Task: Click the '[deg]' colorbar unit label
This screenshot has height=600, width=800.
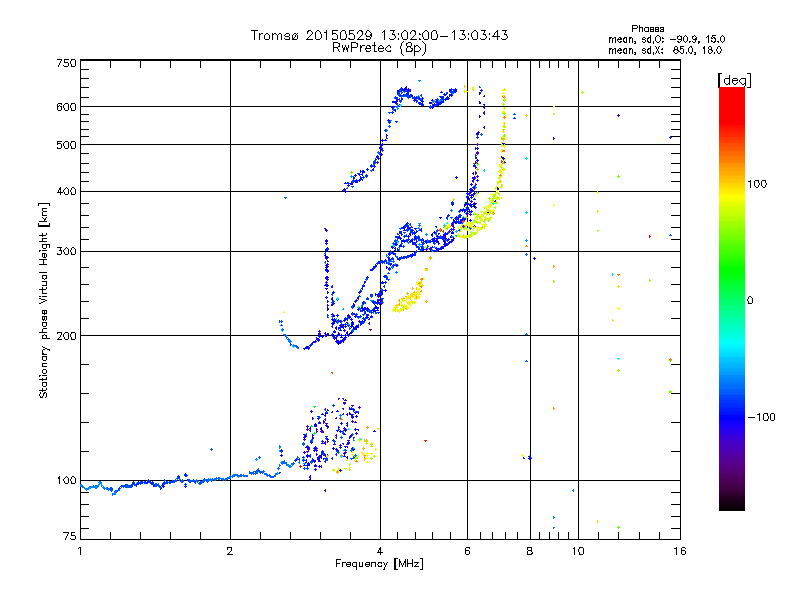Action: click(x=734, y=80)
